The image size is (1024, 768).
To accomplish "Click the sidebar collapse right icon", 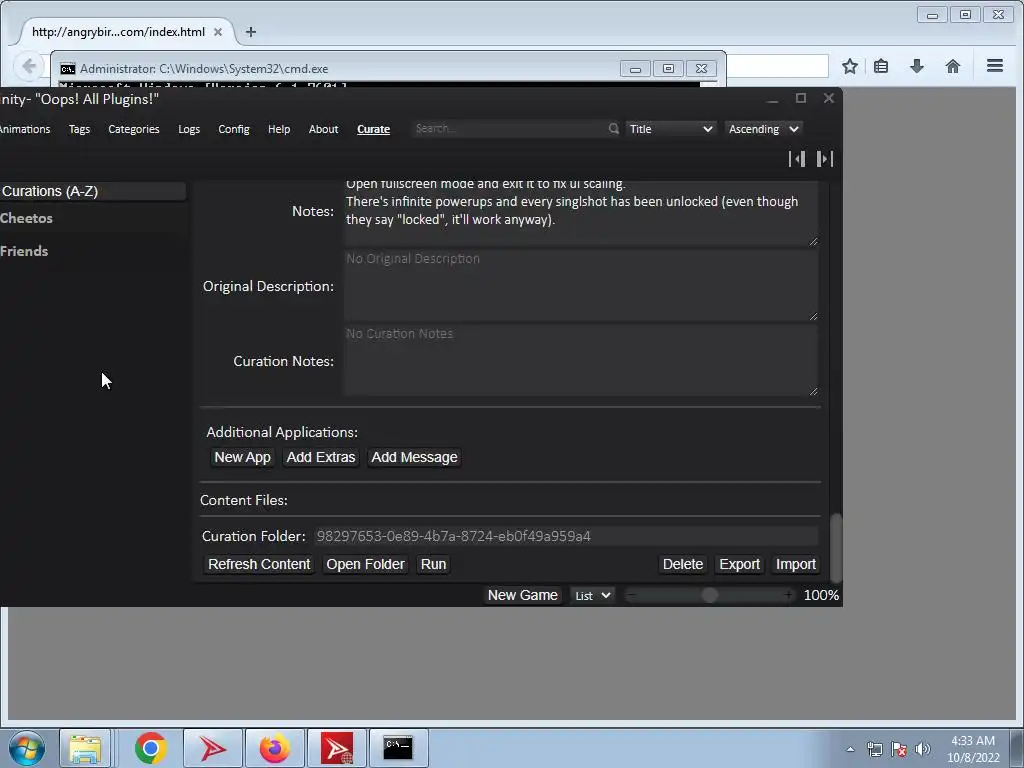I will point(825,159).
